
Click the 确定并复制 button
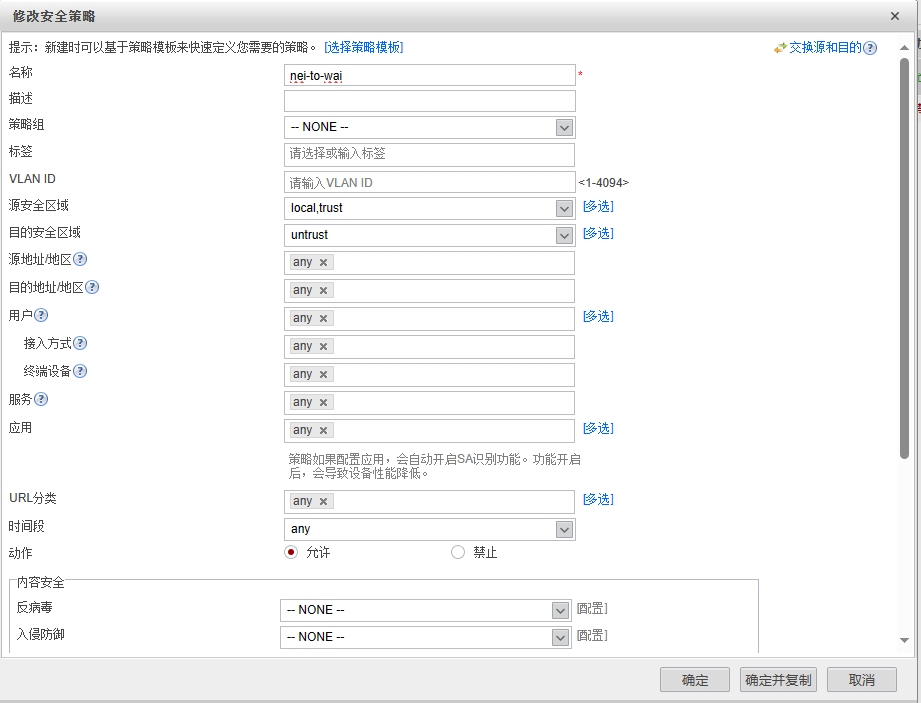778,680
